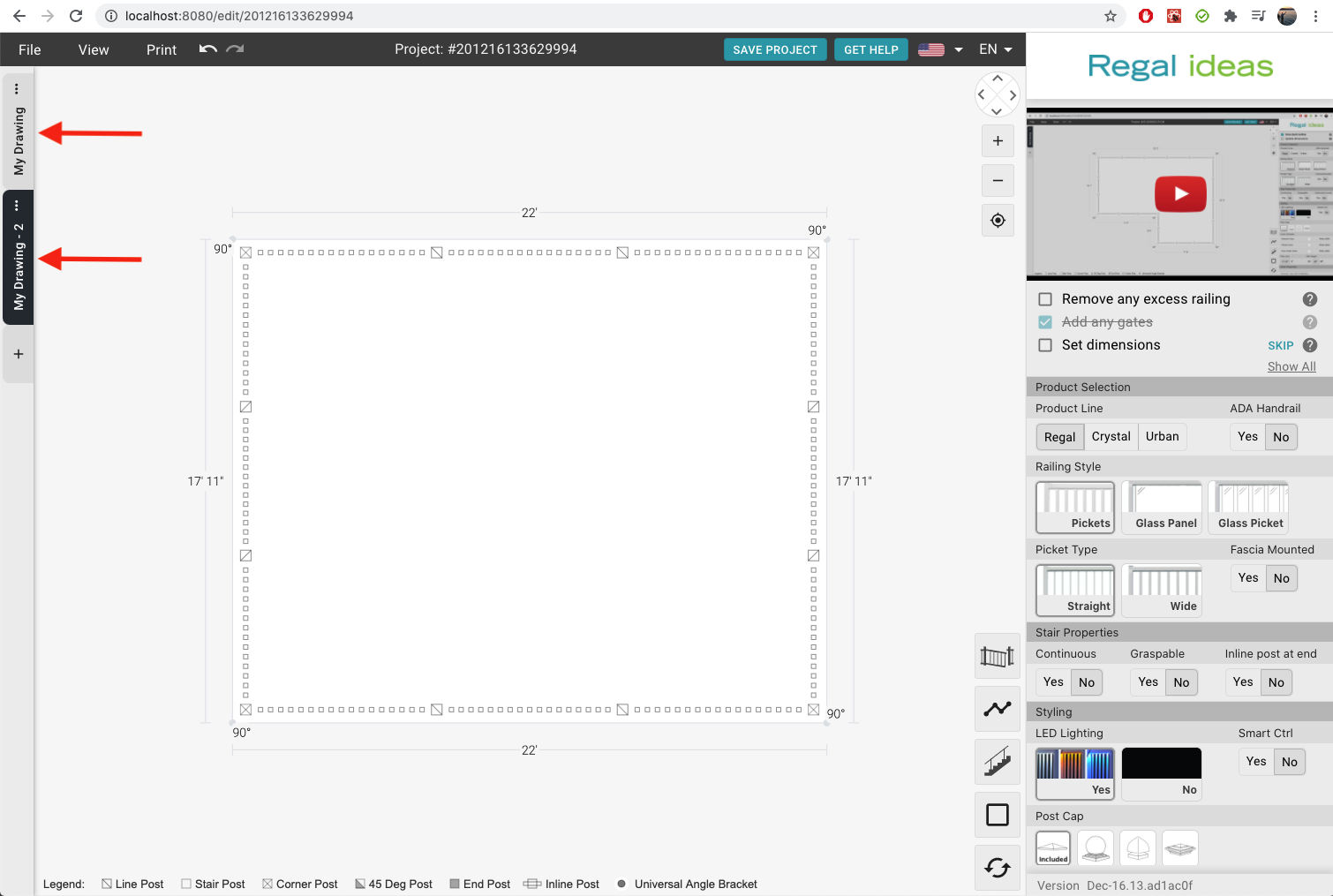Click the rotate/refresh arrows icon

[x=998, y=868]
